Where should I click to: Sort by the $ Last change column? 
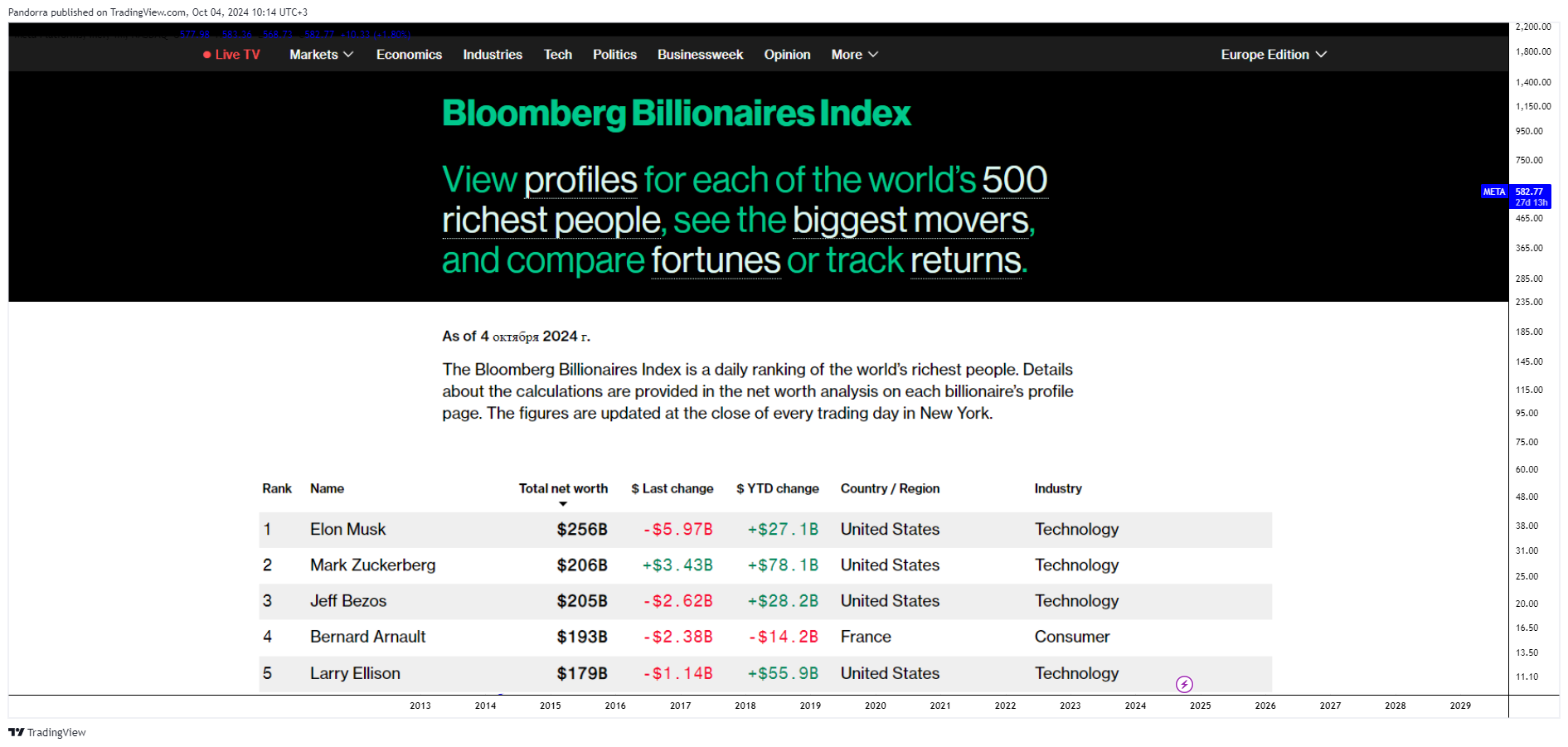point(672,489)
